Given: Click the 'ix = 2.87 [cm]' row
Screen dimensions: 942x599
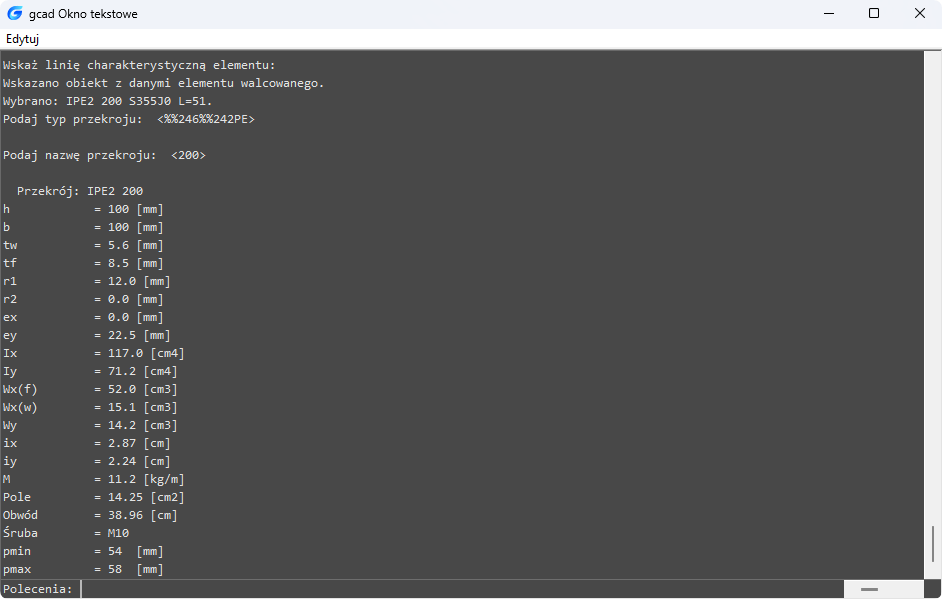Looking at the screenshot, I should (x=87, y=443).
